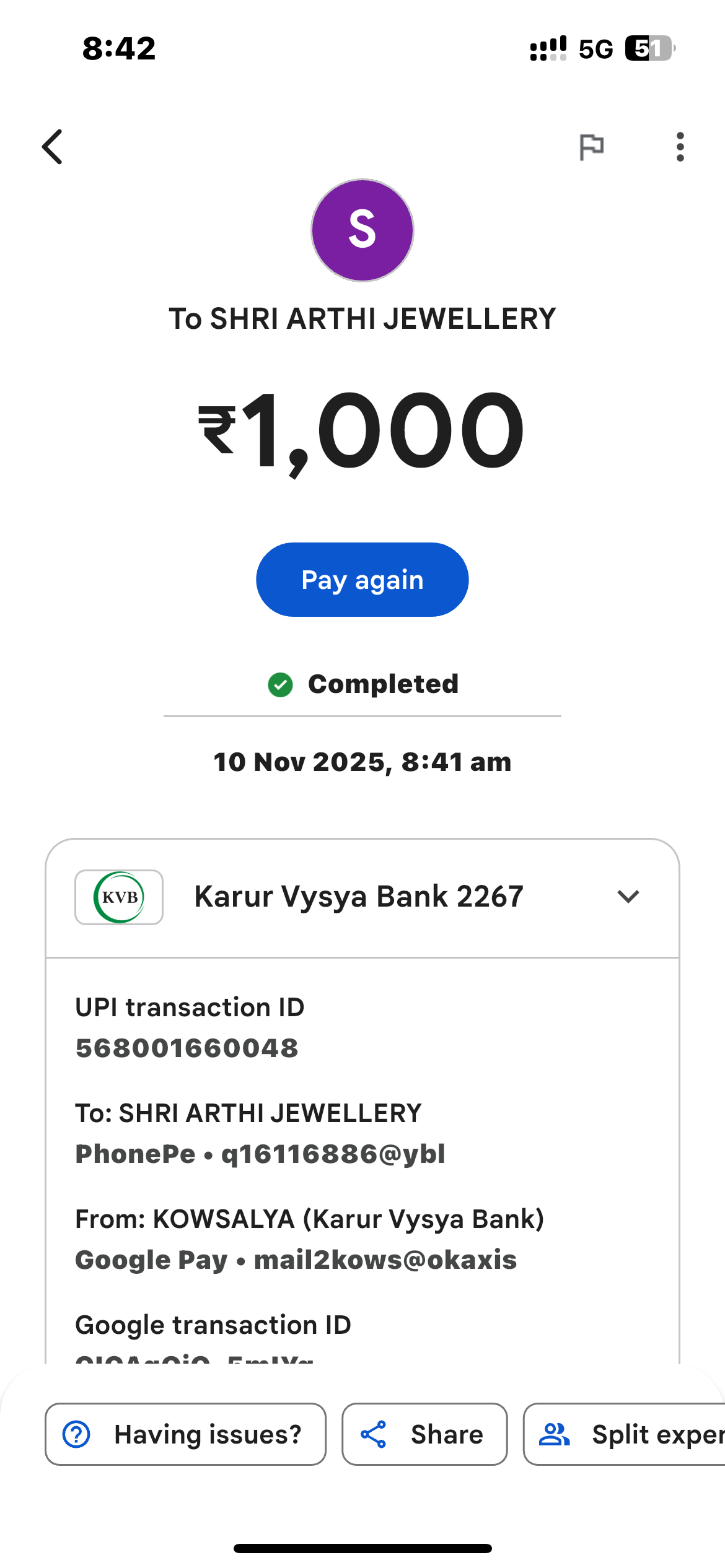Collapse the Karur Vysya Bank 2267 row
The image size is (725, 1568).
tap(359, 897)
